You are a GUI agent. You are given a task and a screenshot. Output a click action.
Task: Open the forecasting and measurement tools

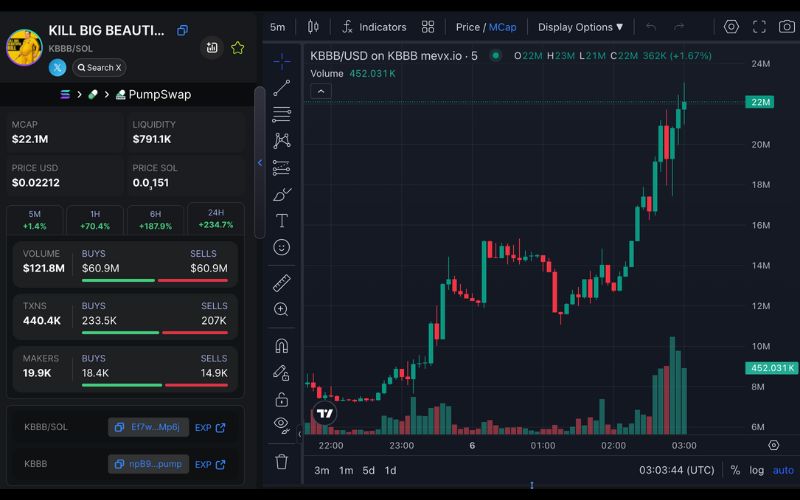[x=282, y=167]
